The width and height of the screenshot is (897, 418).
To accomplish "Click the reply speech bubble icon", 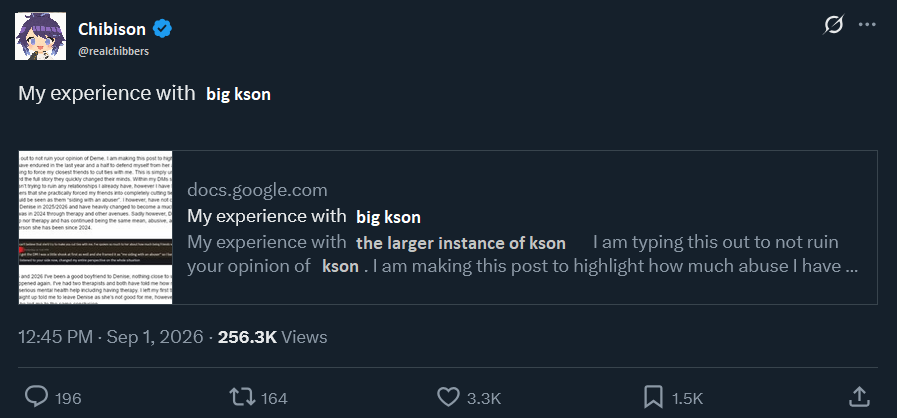I will pos(37,397).
